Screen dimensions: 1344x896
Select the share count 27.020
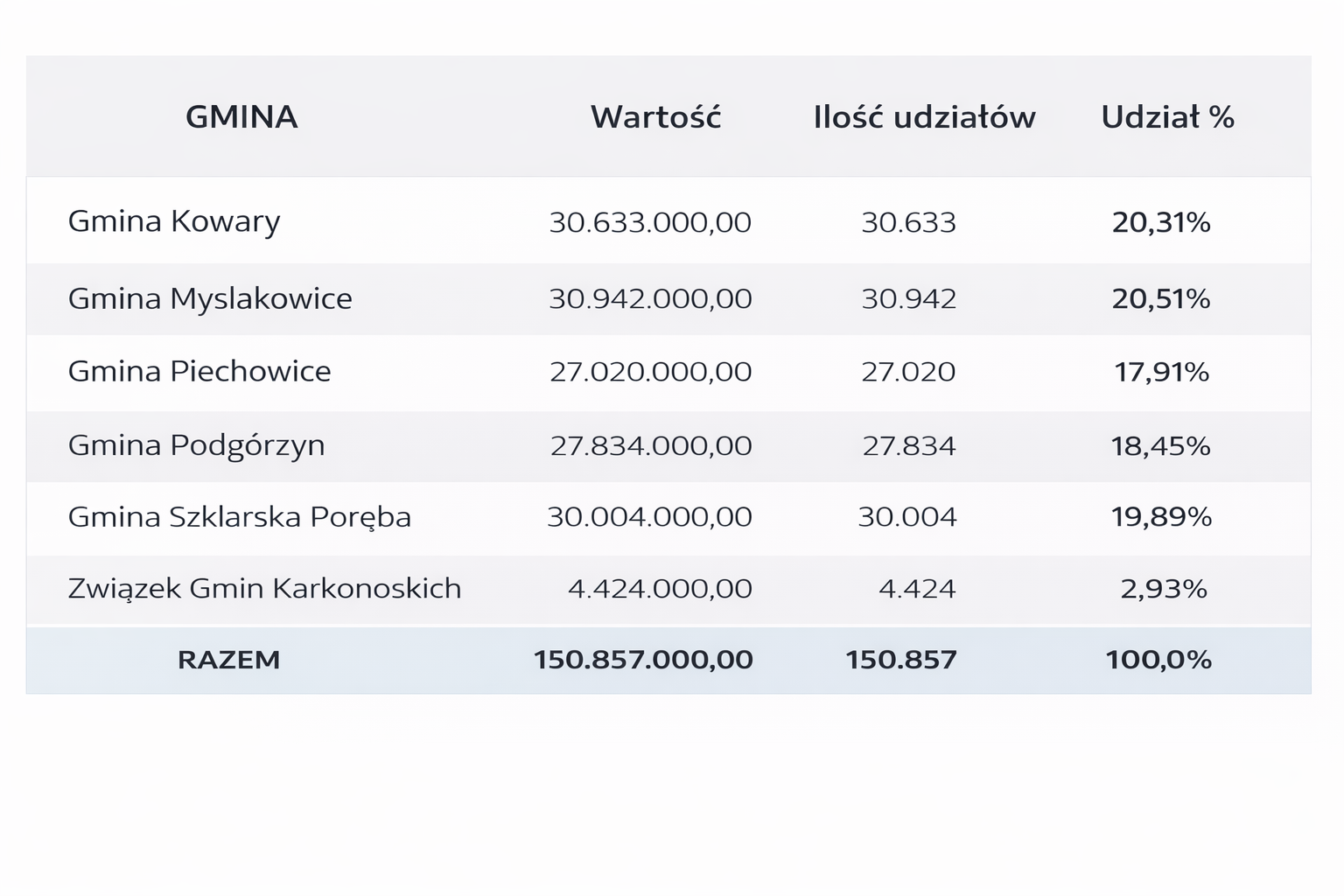908,372
